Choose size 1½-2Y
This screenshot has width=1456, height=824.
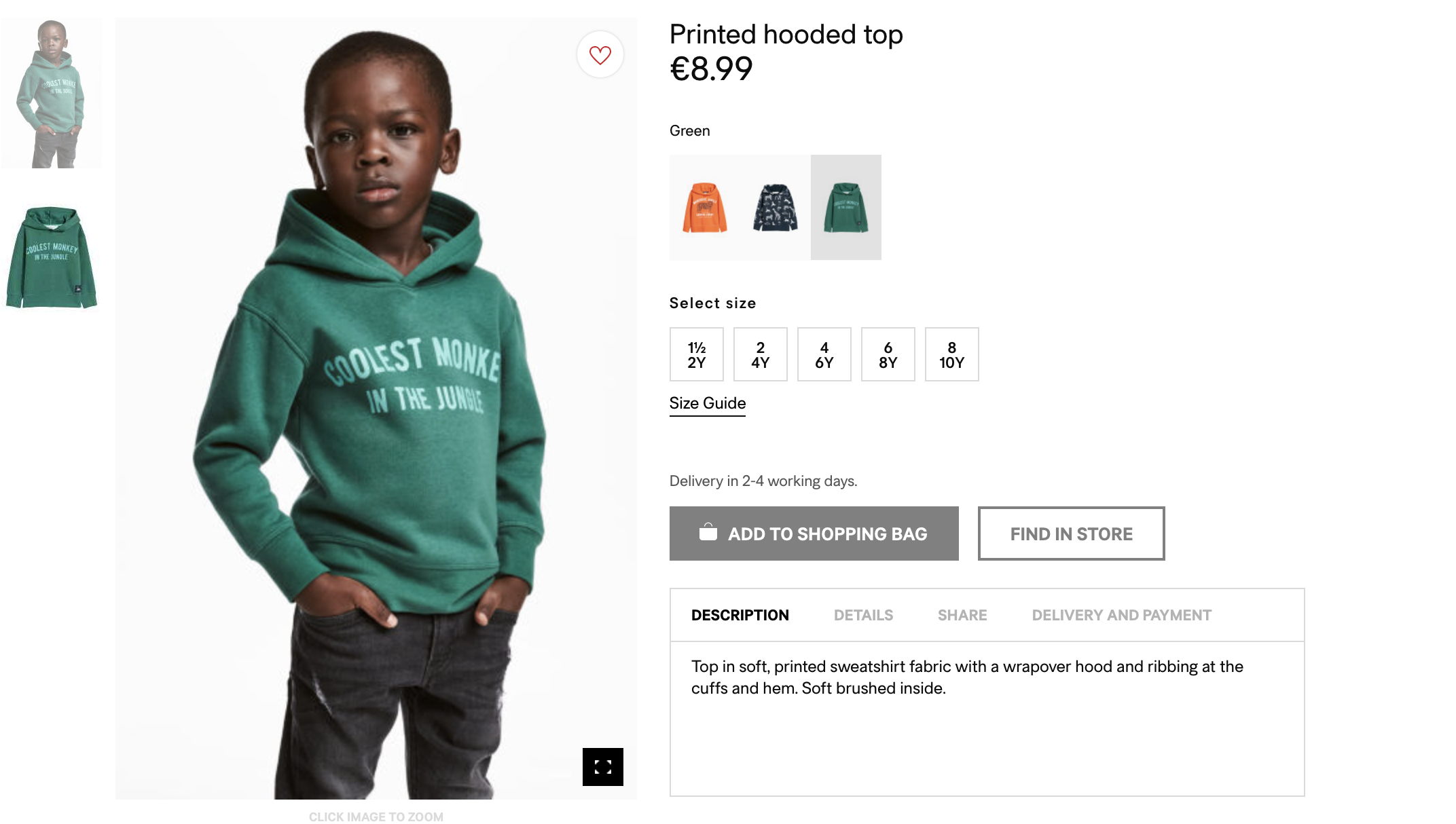point(696,354)
